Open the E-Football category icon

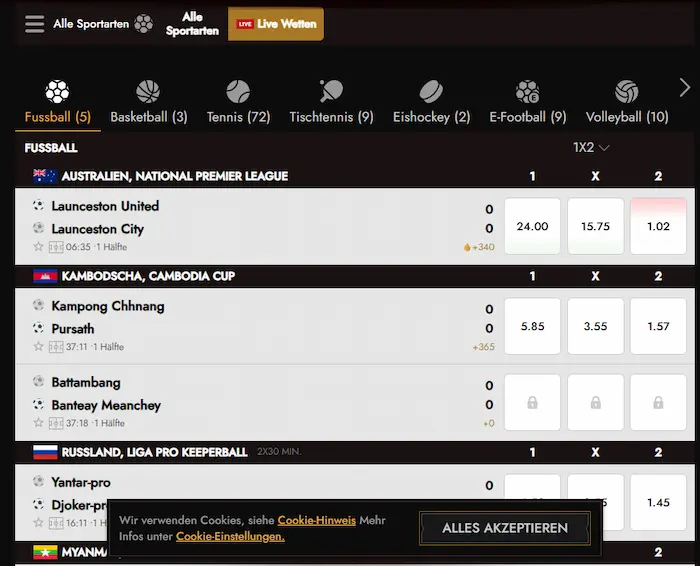click(x=527, y=93)
